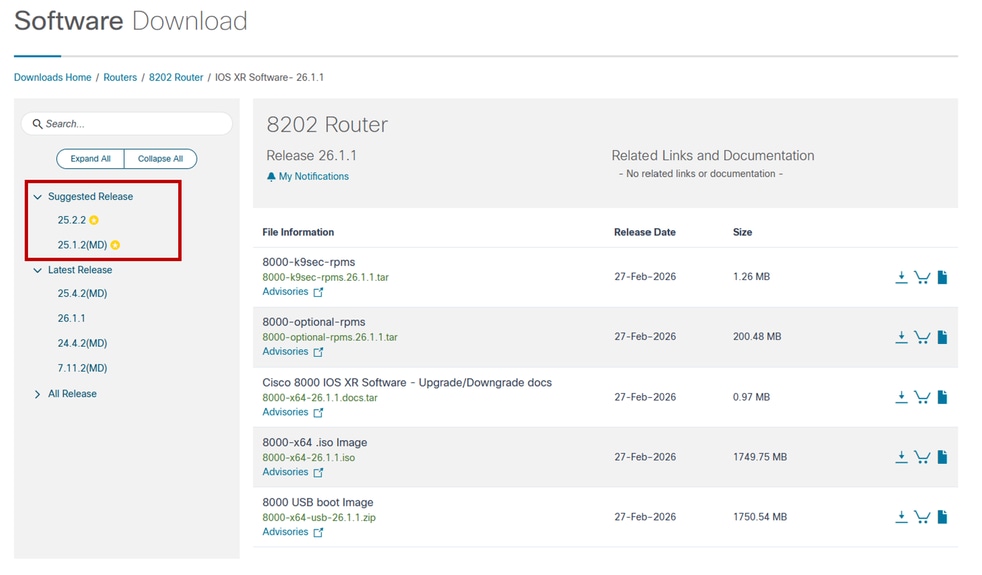Download the 8000-x64 .iso Image

[x=901, y=457]
